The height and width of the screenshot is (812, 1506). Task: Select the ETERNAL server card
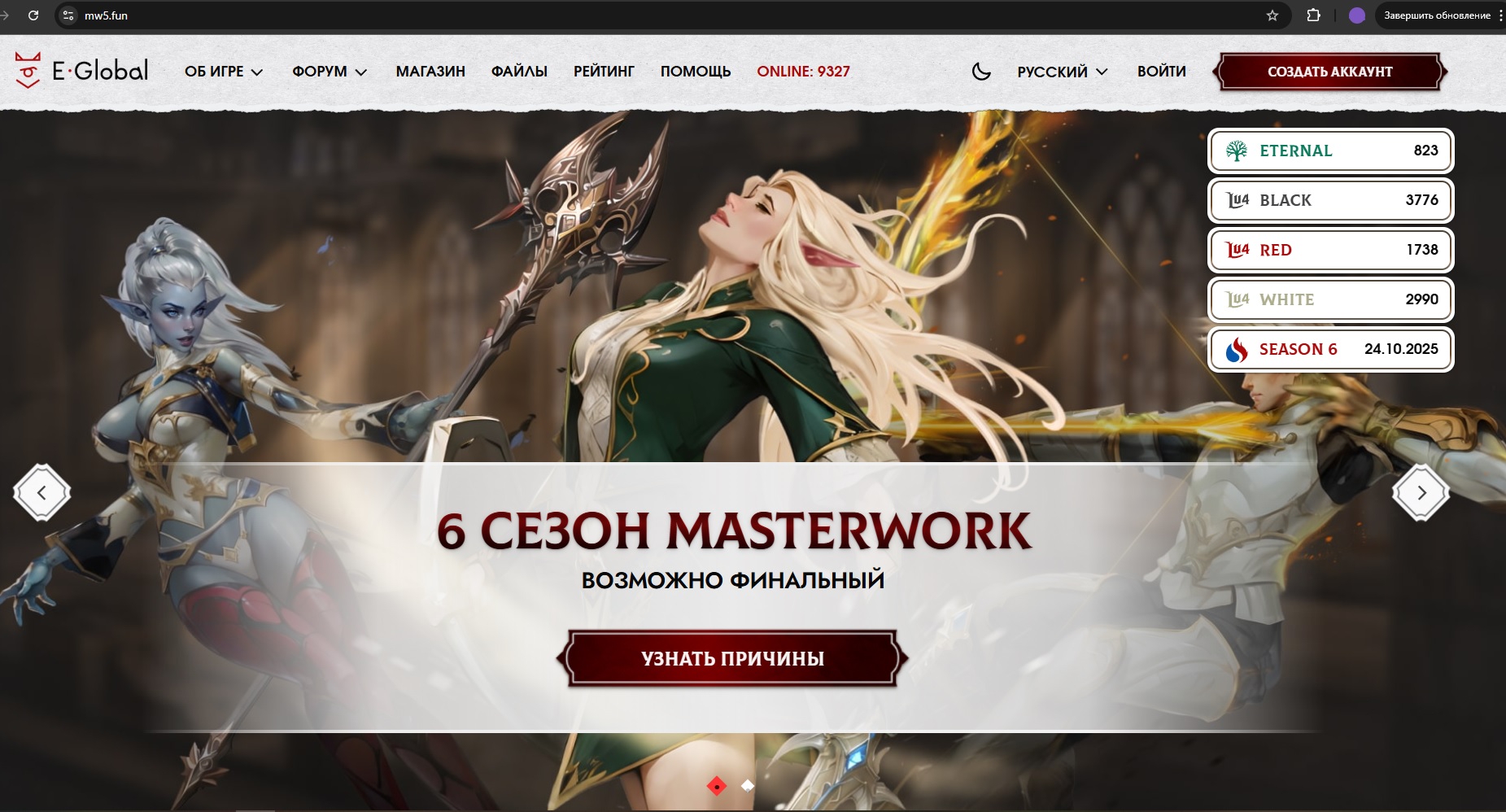point(1331,151)
